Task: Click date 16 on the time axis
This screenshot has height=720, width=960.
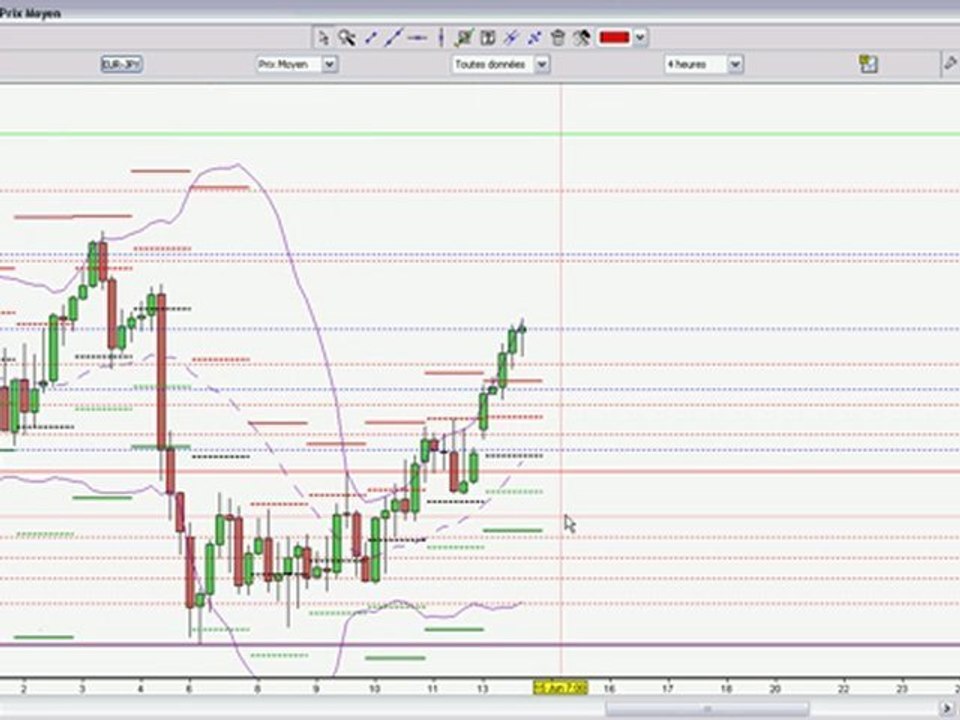Action: click(x=609, y=688)
